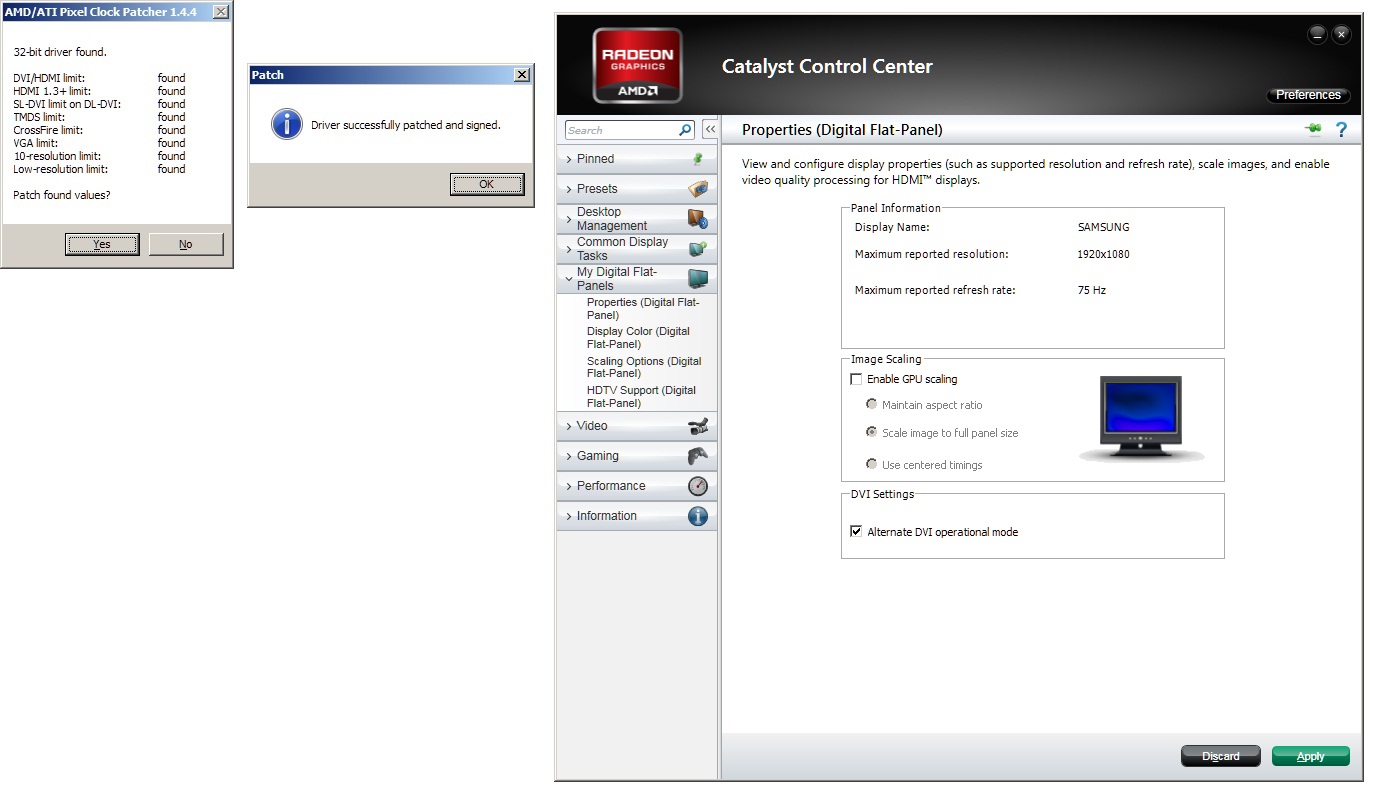
Task: Click No in Pixel Clock Patcher
Action: coord(186,244)
